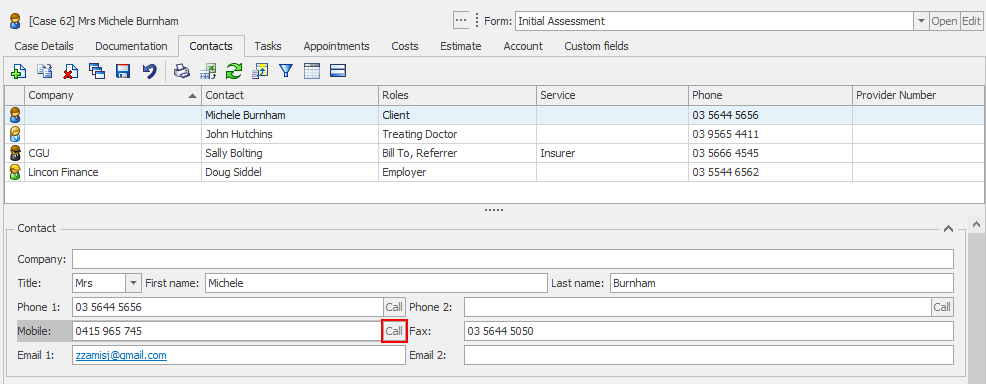Switch to the Documentation tab

[x=131, y=46]
